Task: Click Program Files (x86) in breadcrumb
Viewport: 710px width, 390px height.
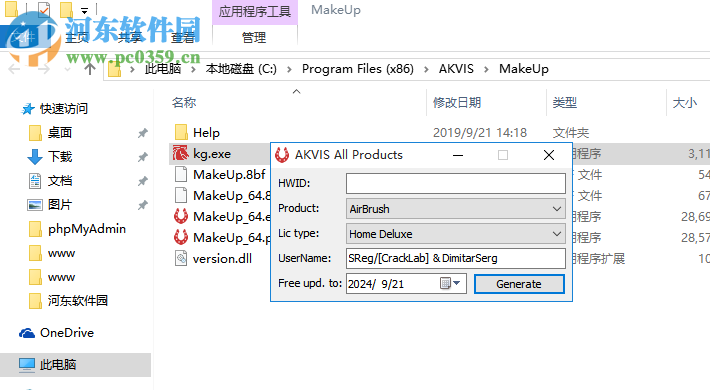Action: [358, 69]
